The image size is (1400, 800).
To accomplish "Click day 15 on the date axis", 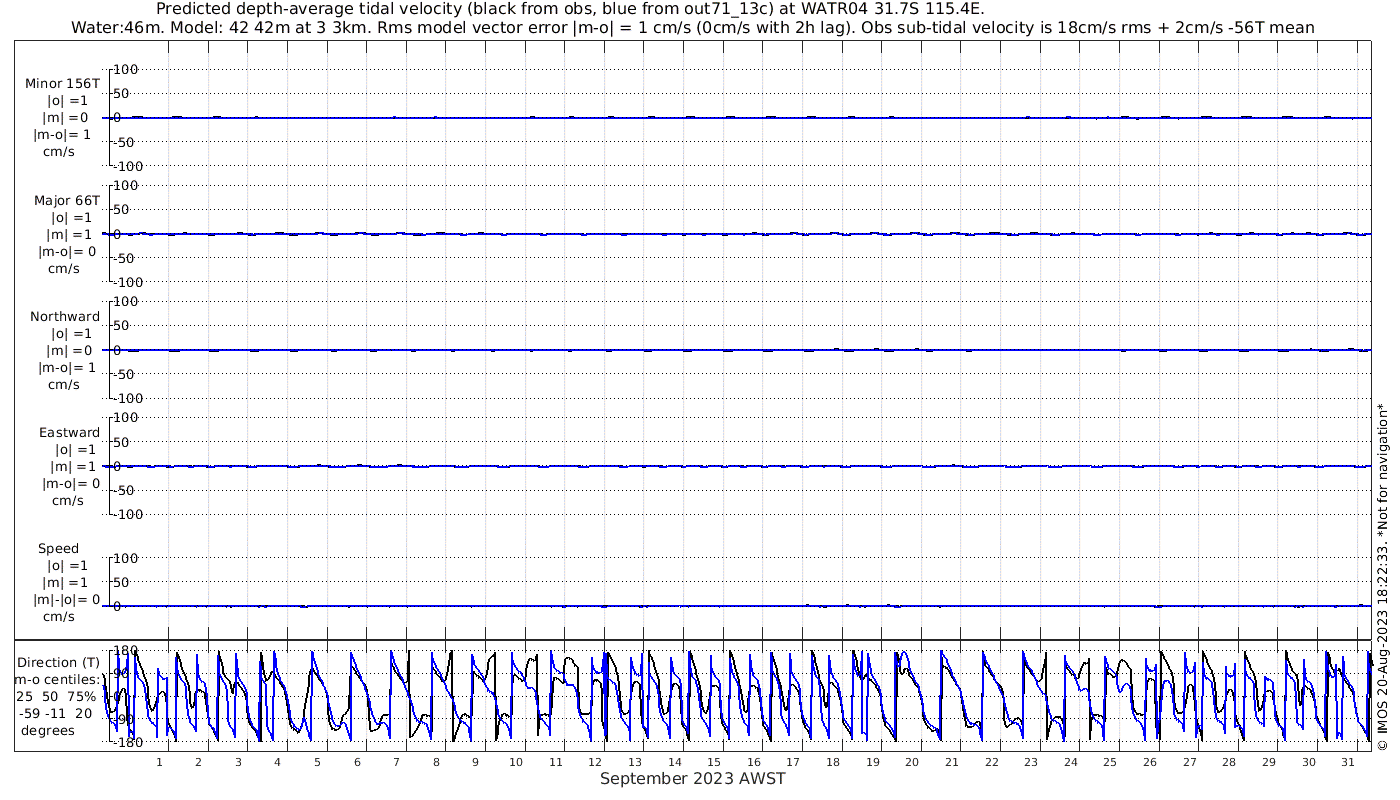I will (713, 762).
